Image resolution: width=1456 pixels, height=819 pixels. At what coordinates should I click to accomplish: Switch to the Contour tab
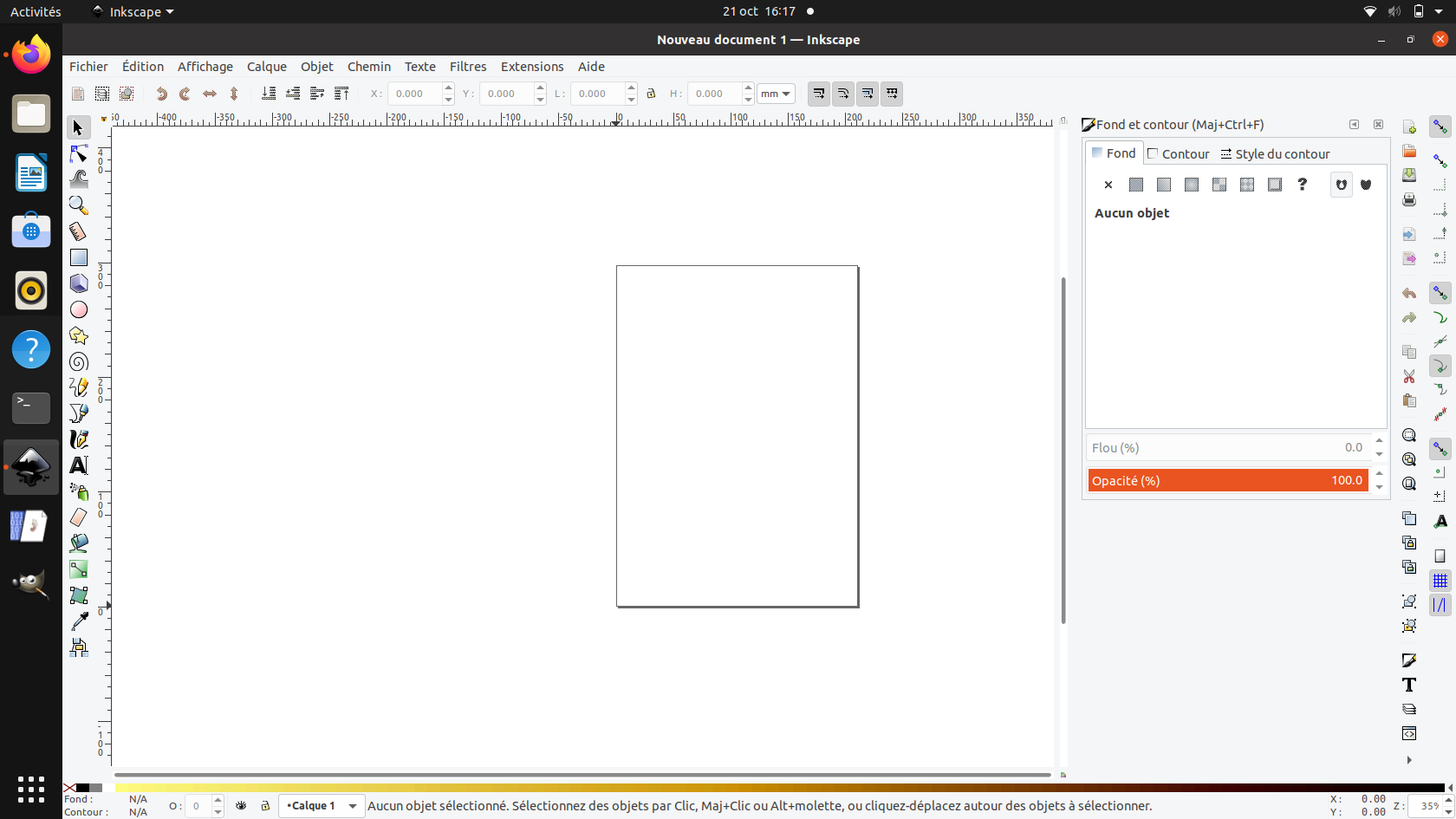(x=1179, y=153)
